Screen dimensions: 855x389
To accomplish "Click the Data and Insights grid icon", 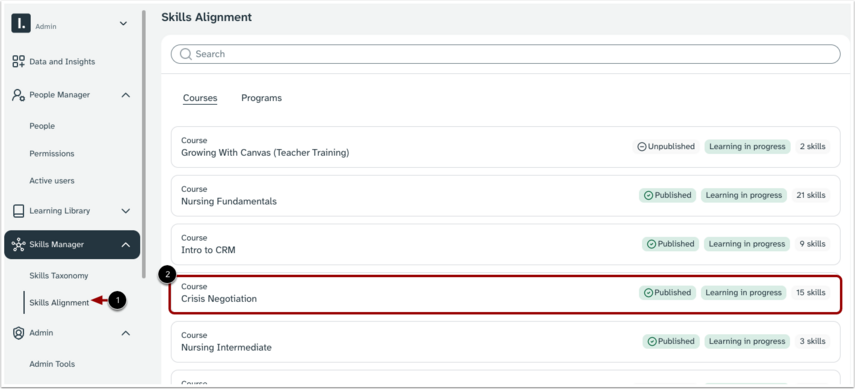I will (x=19, y=62).
